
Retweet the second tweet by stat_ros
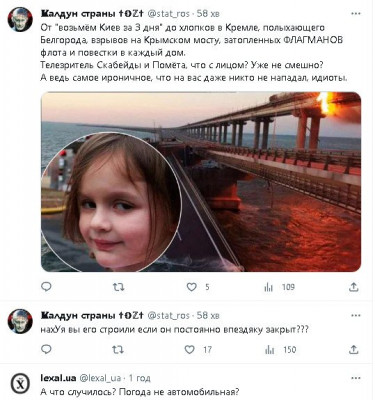click(118, 349)
